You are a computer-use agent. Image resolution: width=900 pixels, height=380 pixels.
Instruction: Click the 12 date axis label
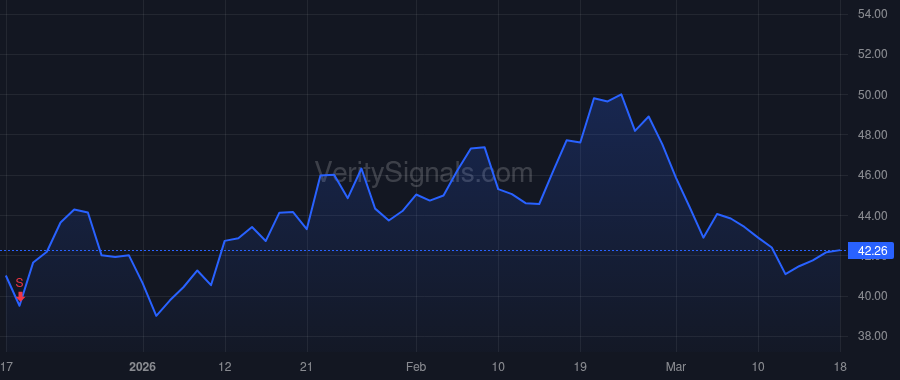click(x=225, y=366)
